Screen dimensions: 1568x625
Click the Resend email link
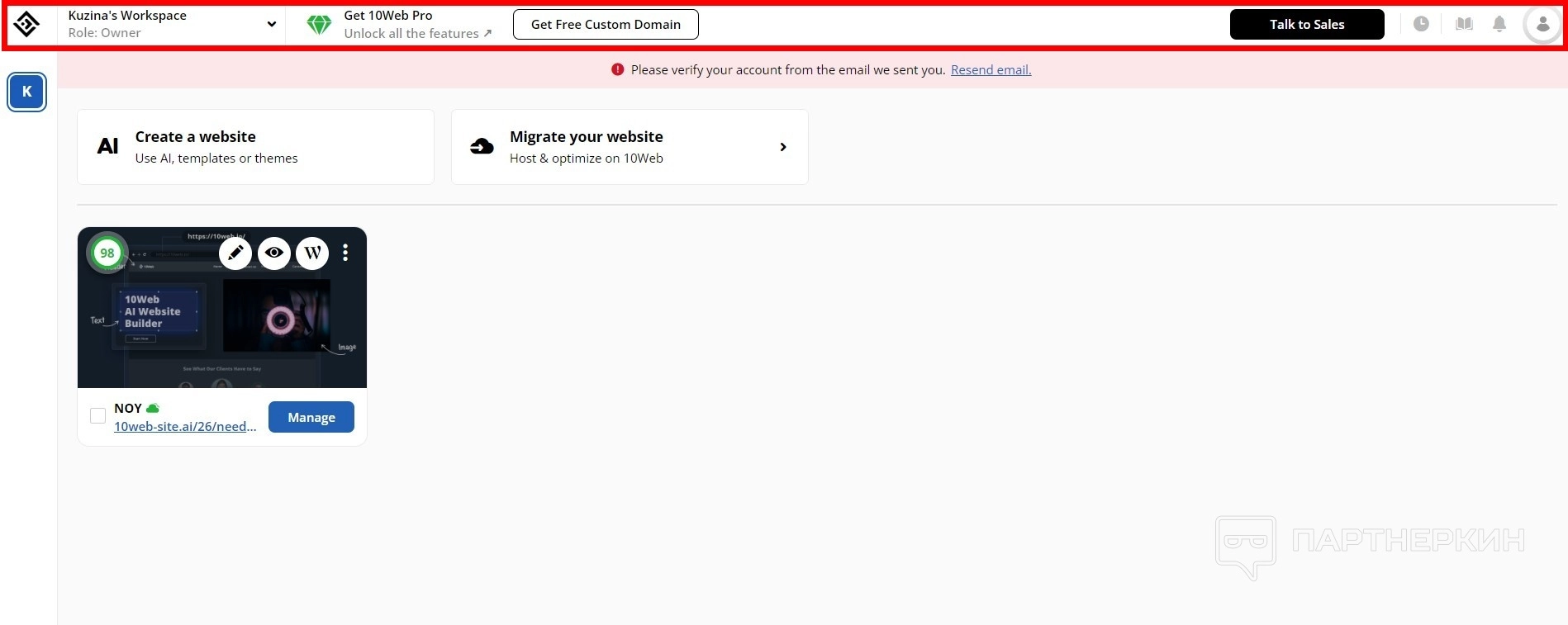coord(991,70)
